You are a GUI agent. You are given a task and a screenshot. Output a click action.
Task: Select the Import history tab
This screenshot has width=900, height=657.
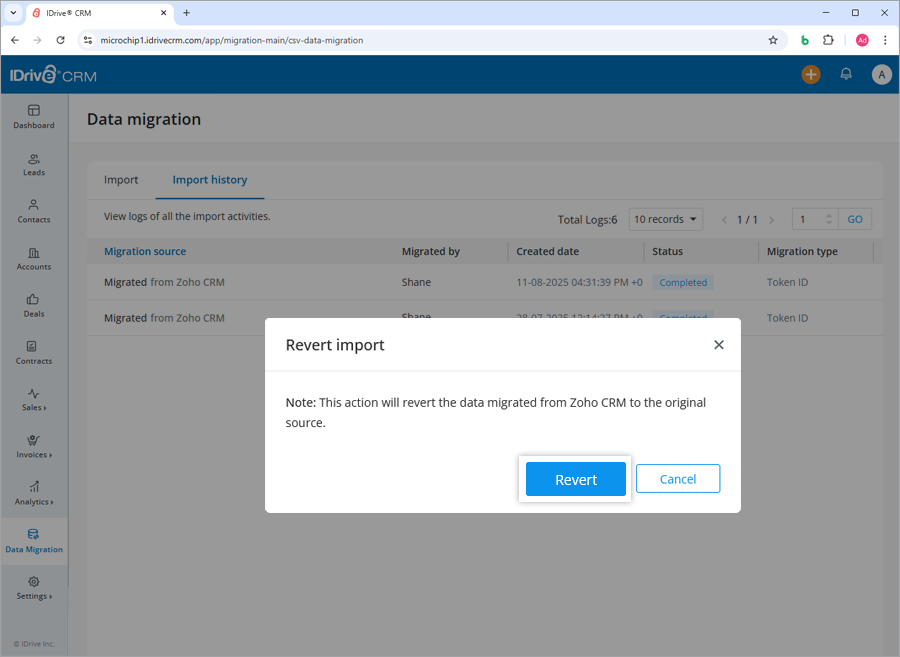coord(209,180)
